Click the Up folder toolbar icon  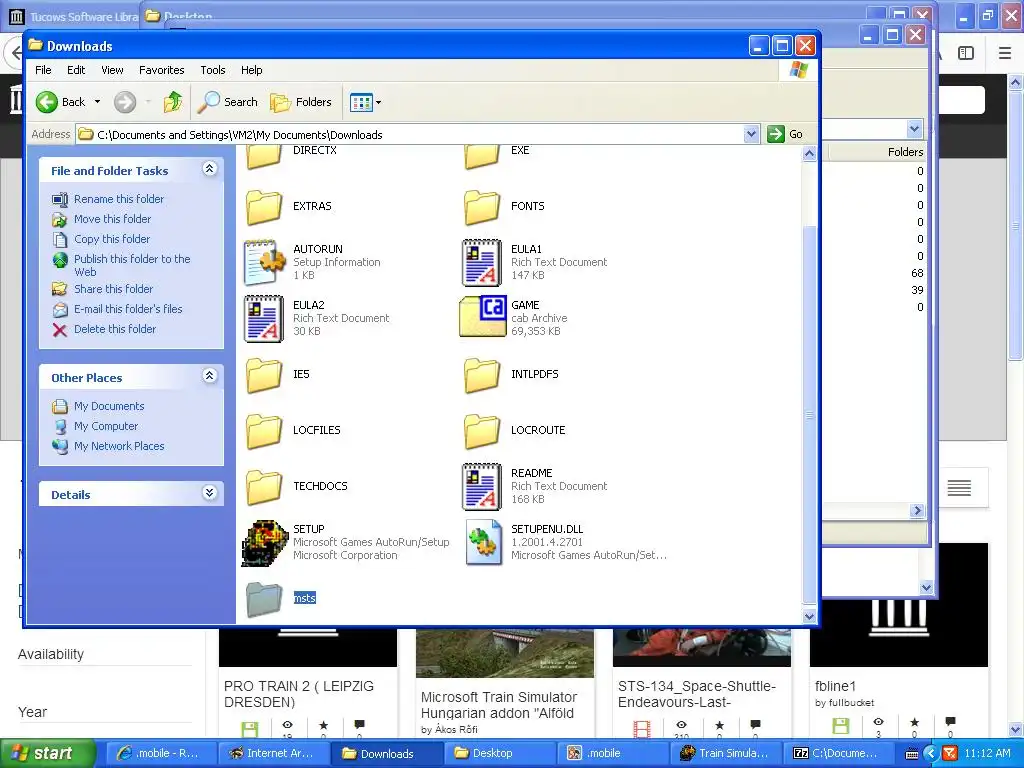click(x=173, y=102)
